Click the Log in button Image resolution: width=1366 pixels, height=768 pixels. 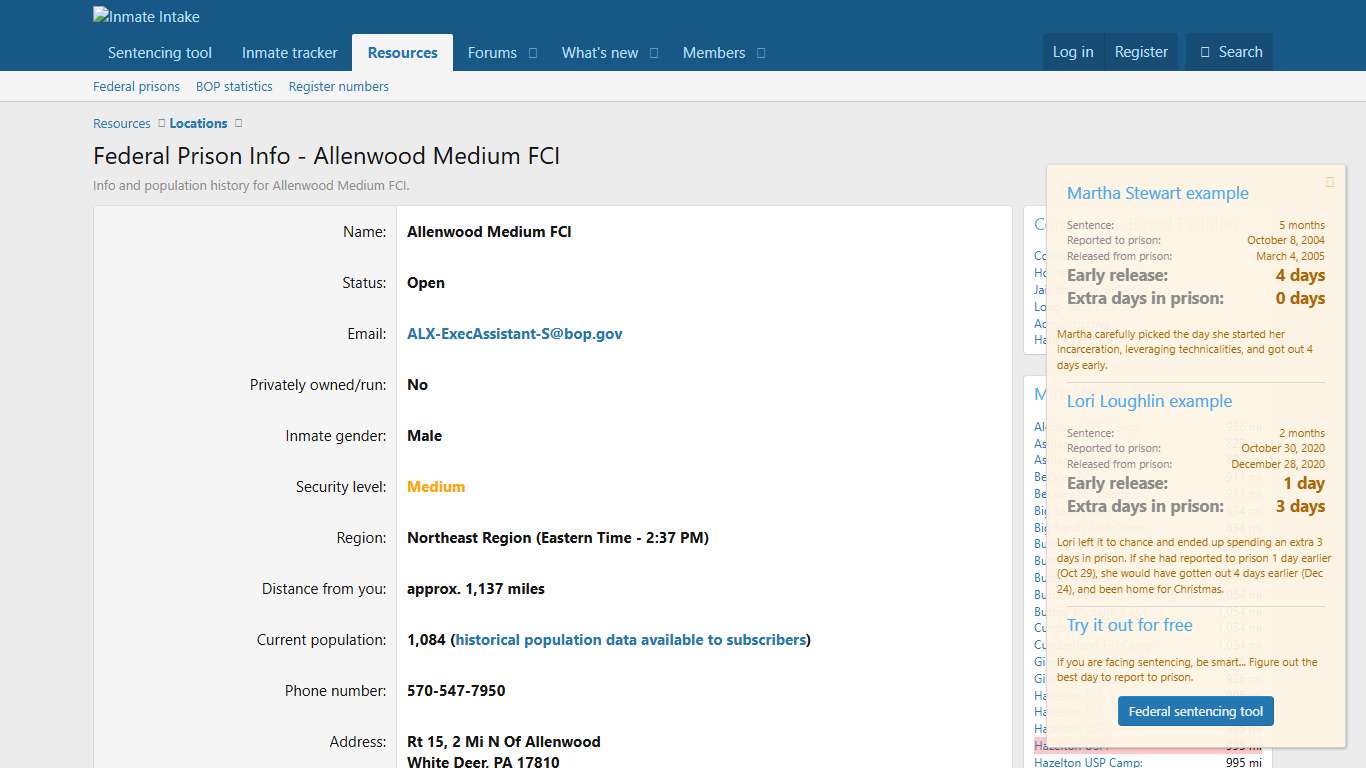[x=1073, y=52]
